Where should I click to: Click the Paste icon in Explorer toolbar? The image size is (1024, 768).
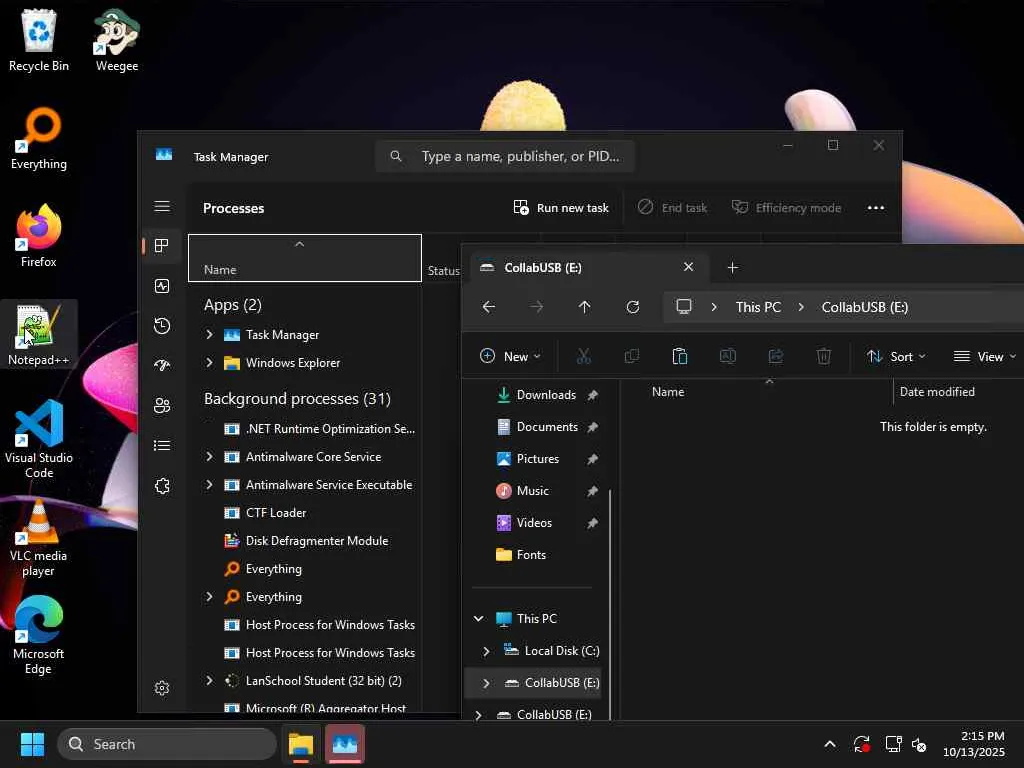pyautogui.click(x=680, y=356)
